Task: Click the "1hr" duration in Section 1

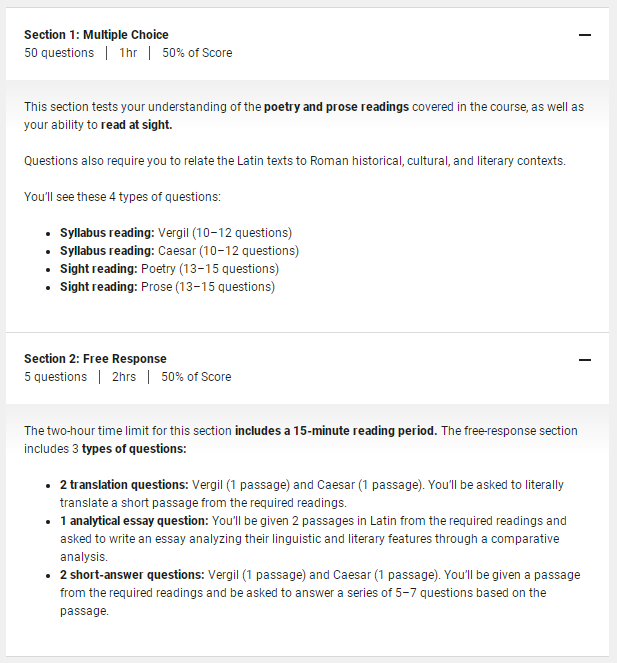Action: tap(128, 53)
